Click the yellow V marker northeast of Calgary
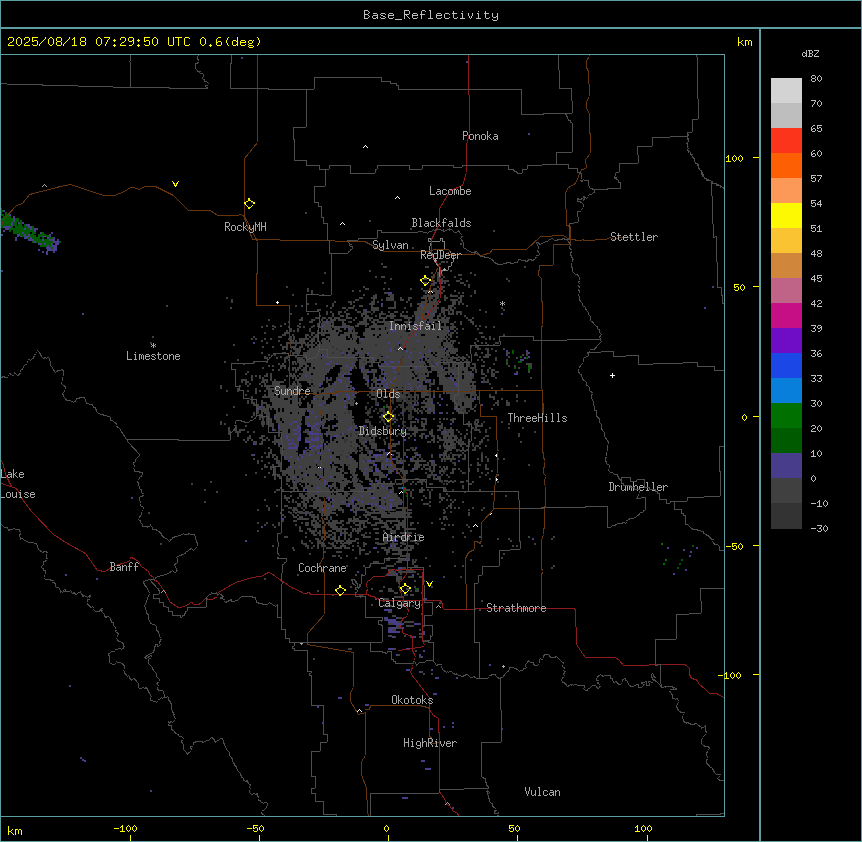The height and width of the screenshot is (842, 862). (x=429, y=584)
